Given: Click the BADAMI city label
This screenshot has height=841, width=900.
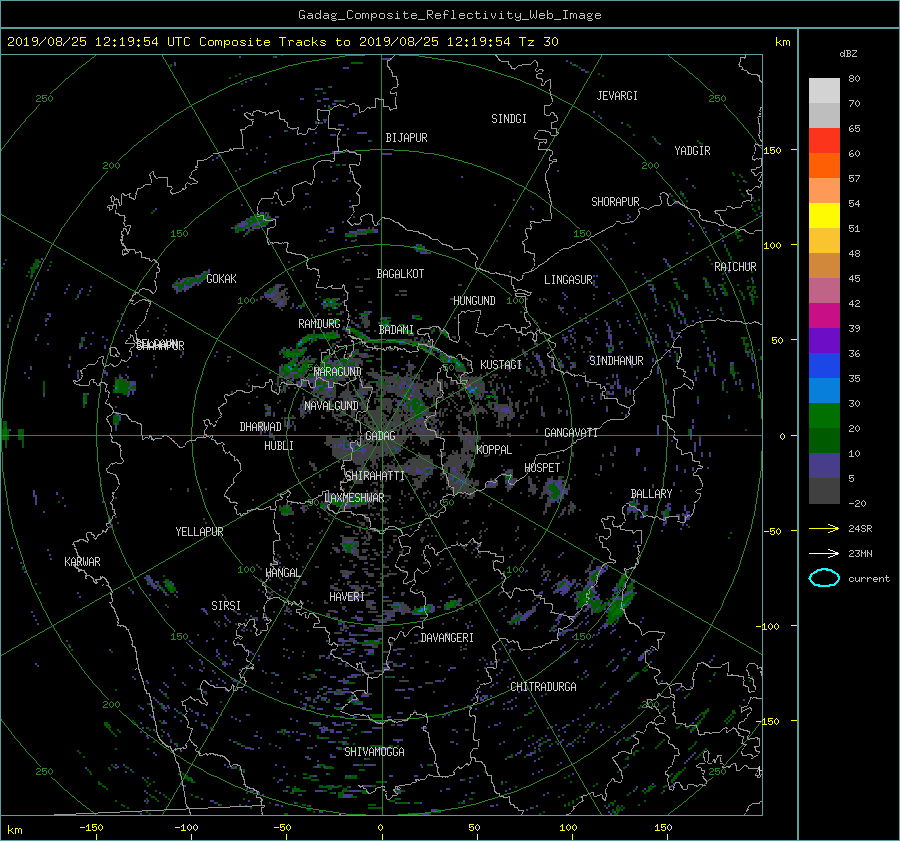Looking at the screenshot, I should pos(396,330).
